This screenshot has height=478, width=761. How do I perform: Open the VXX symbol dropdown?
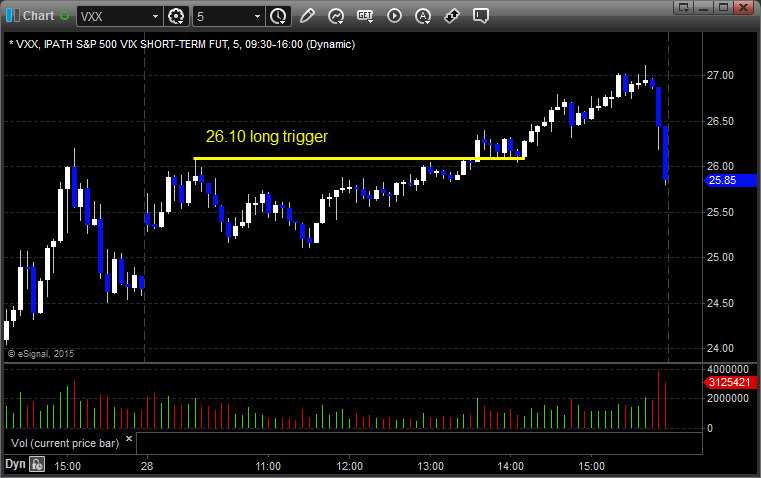point(155,16)
